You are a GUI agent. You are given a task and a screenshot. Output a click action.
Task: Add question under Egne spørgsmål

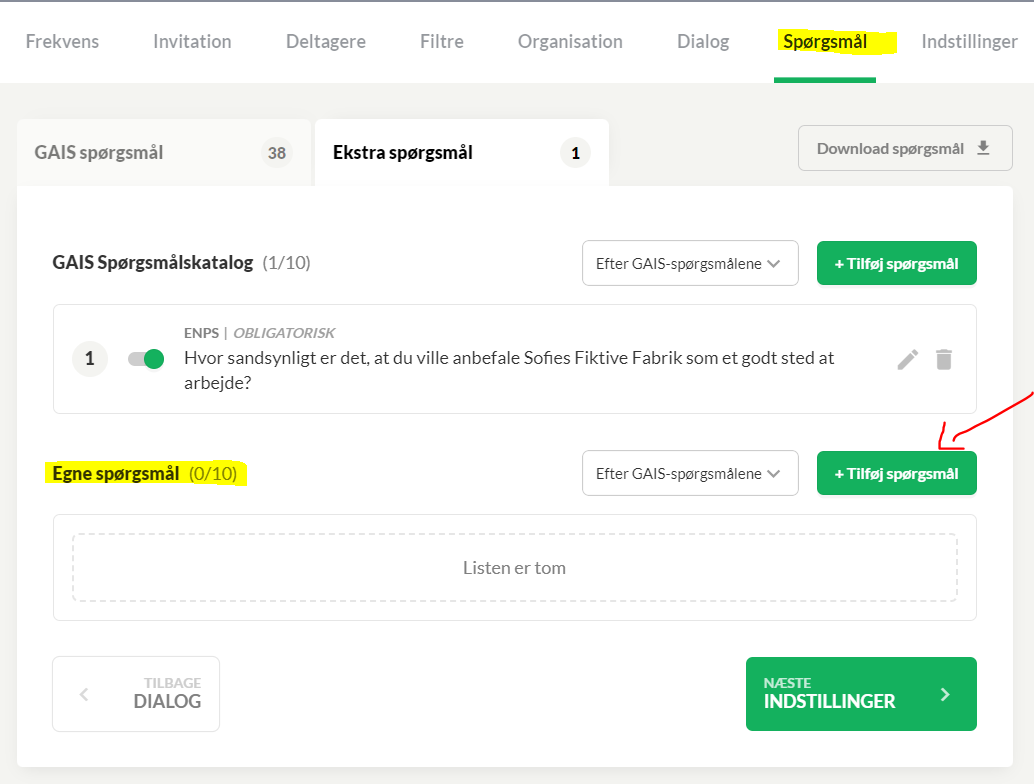coord(896,473)
